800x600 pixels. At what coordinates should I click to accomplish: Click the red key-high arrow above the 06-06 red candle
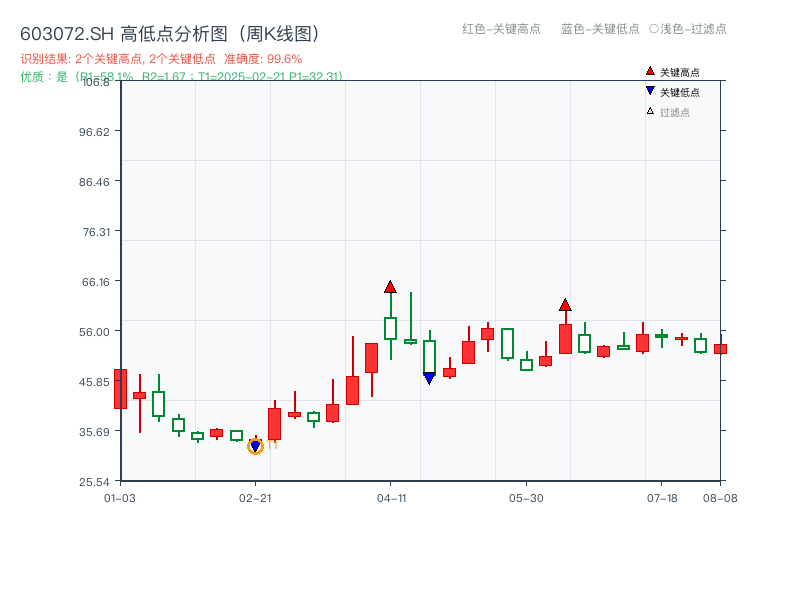pyautogui.click(x=566, y=305)
